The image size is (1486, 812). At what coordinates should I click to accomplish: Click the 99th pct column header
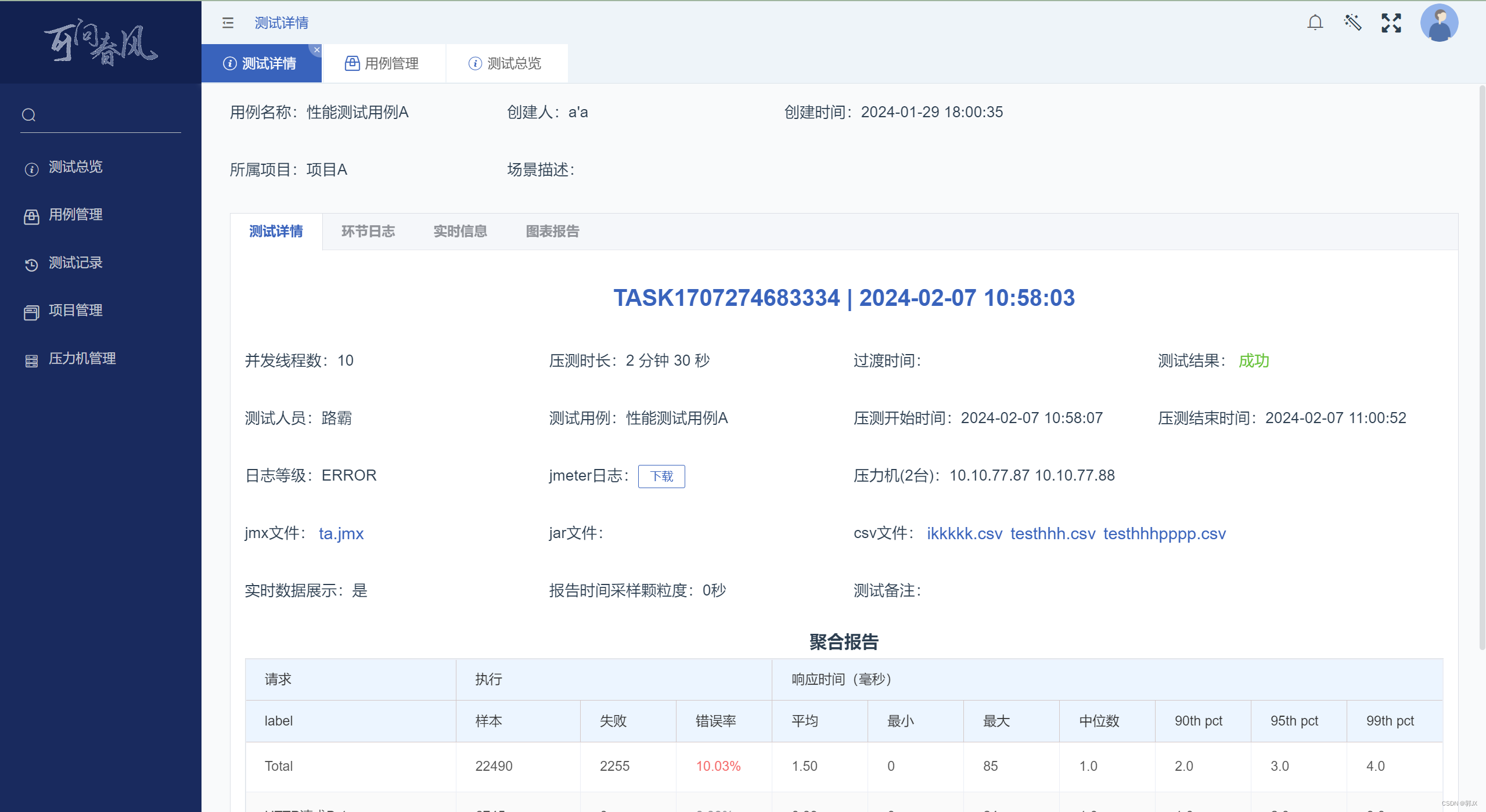pos(1394,721)
